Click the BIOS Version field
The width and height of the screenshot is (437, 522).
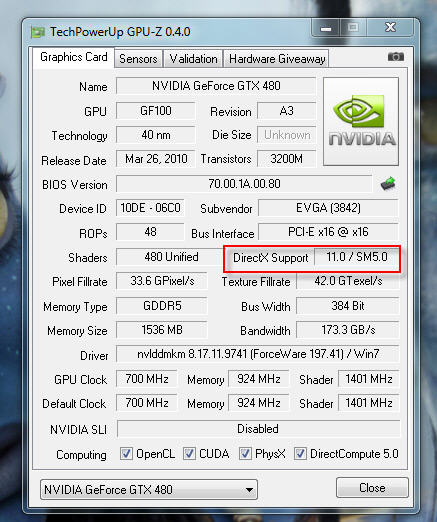coord(244,184)
